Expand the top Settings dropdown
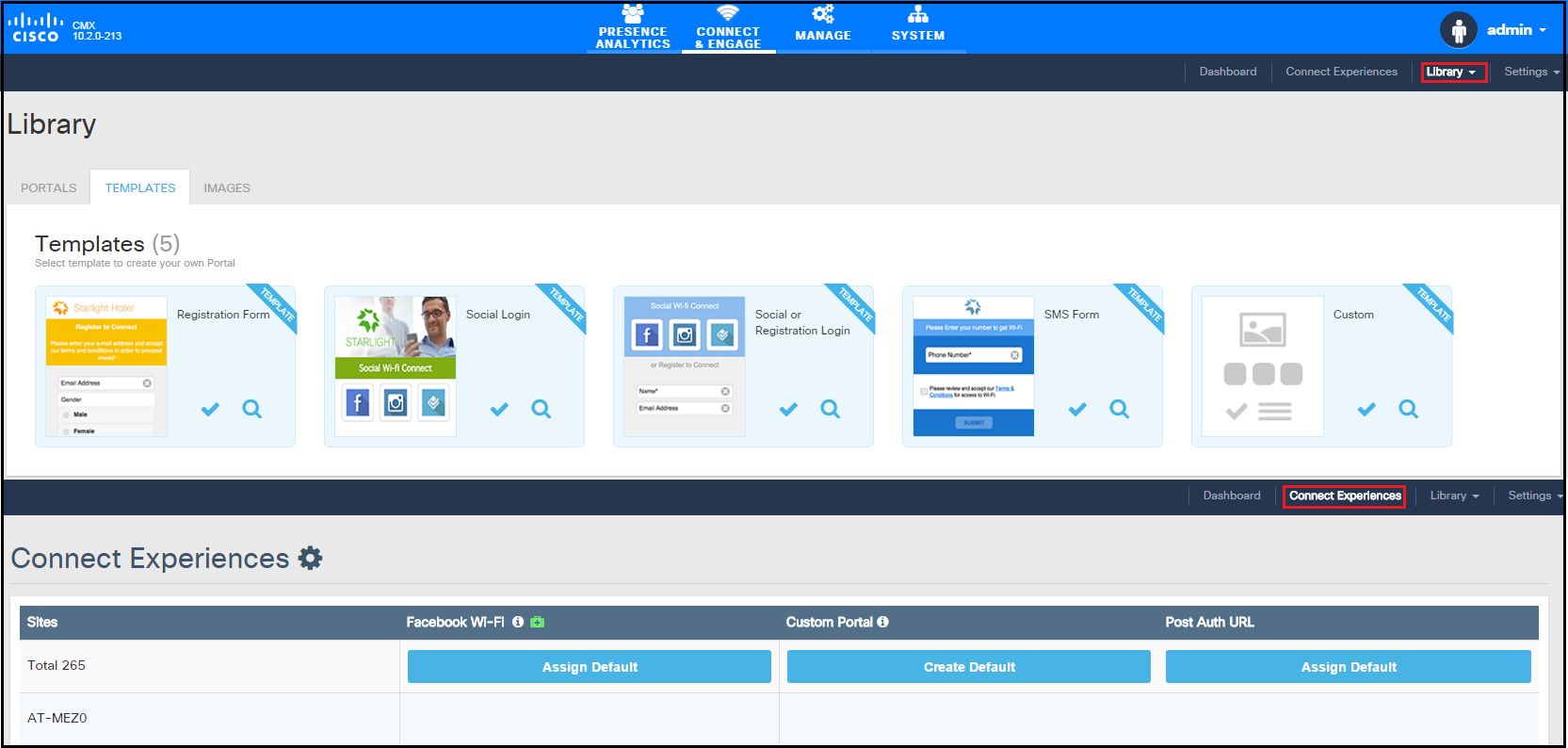Image resolution: width=1568 pixels, height=748 pixels. [x=1530, y=73]
